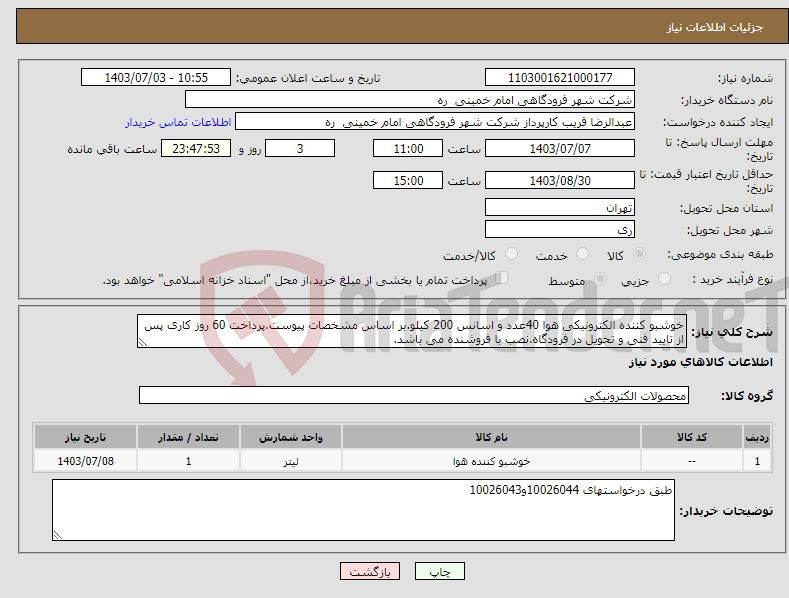This screenshot has height=598, width=789.
Task: Click the ردیف column header
Action: [757, 437]
